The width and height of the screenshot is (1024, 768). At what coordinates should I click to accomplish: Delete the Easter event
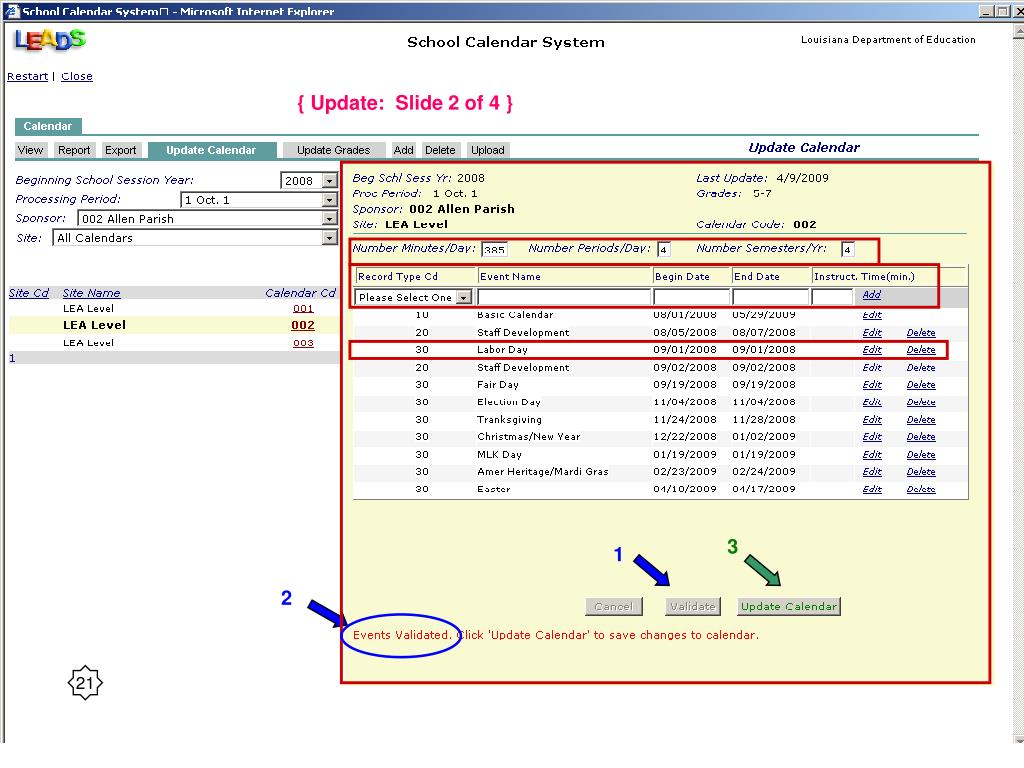click(921, 489)
